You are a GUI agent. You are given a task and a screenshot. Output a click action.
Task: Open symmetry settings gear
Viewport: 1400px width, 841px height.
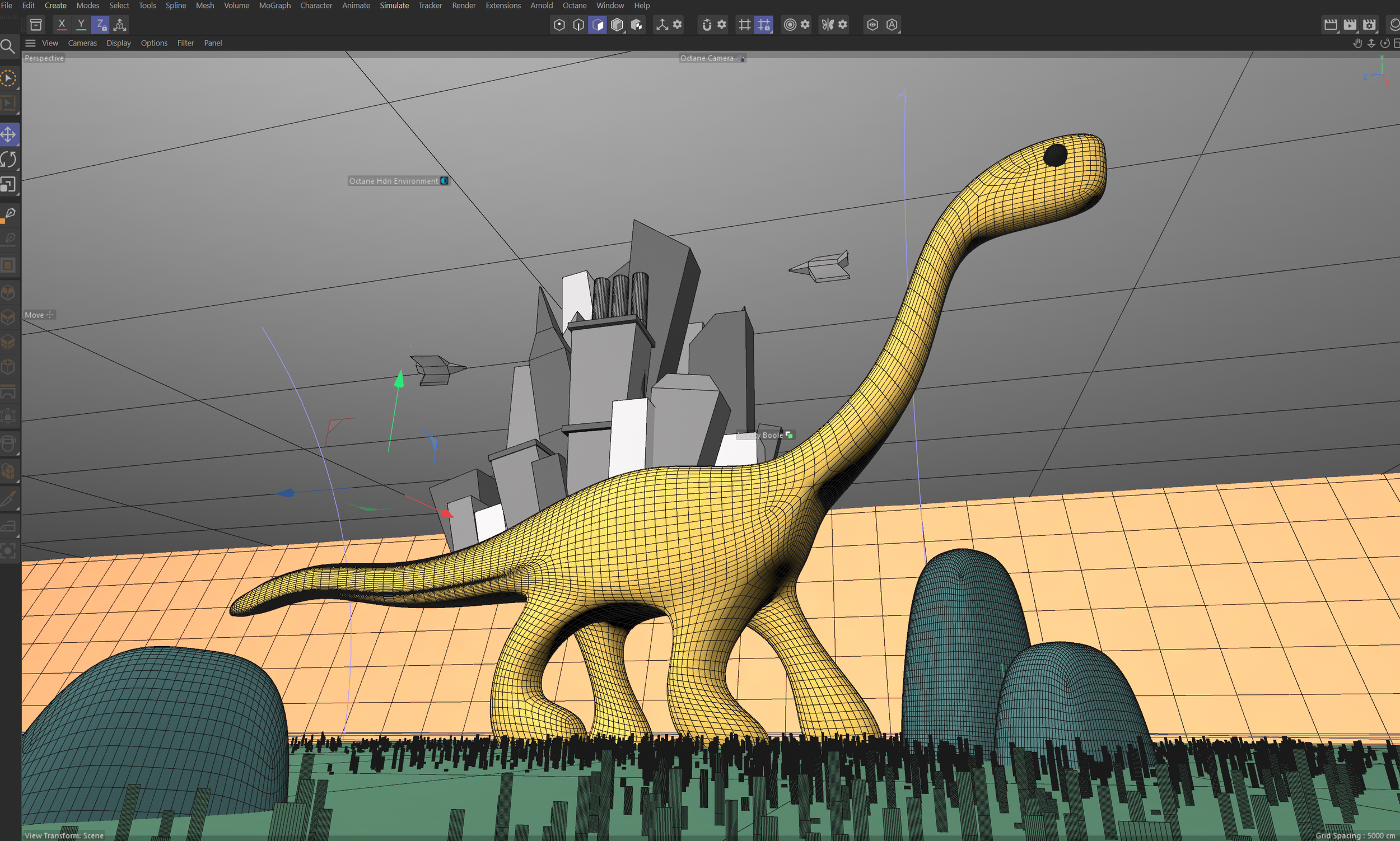coord(843,25)
